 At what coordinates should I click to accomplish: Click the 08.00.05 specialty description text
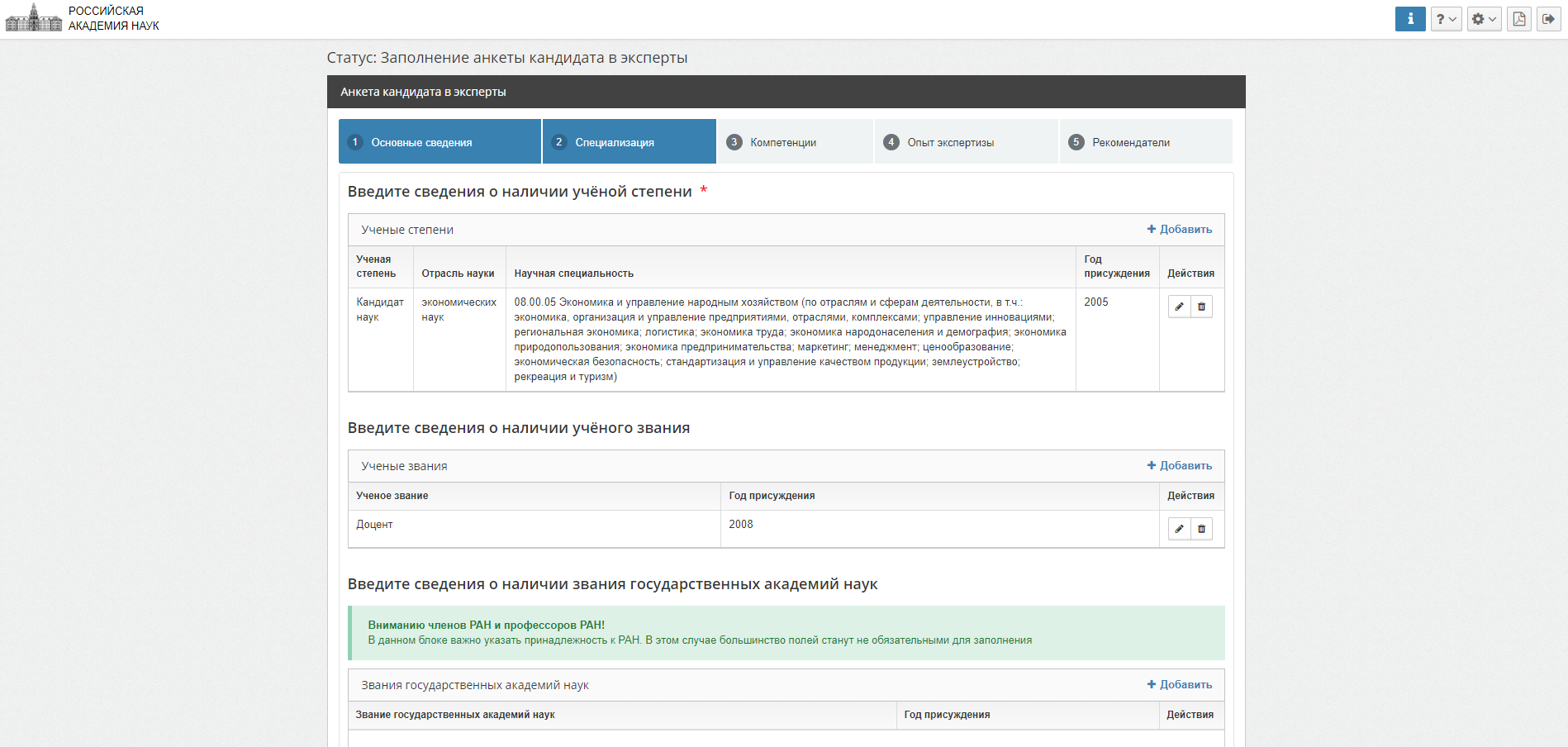pyautogui.click(x=791, y=339)
